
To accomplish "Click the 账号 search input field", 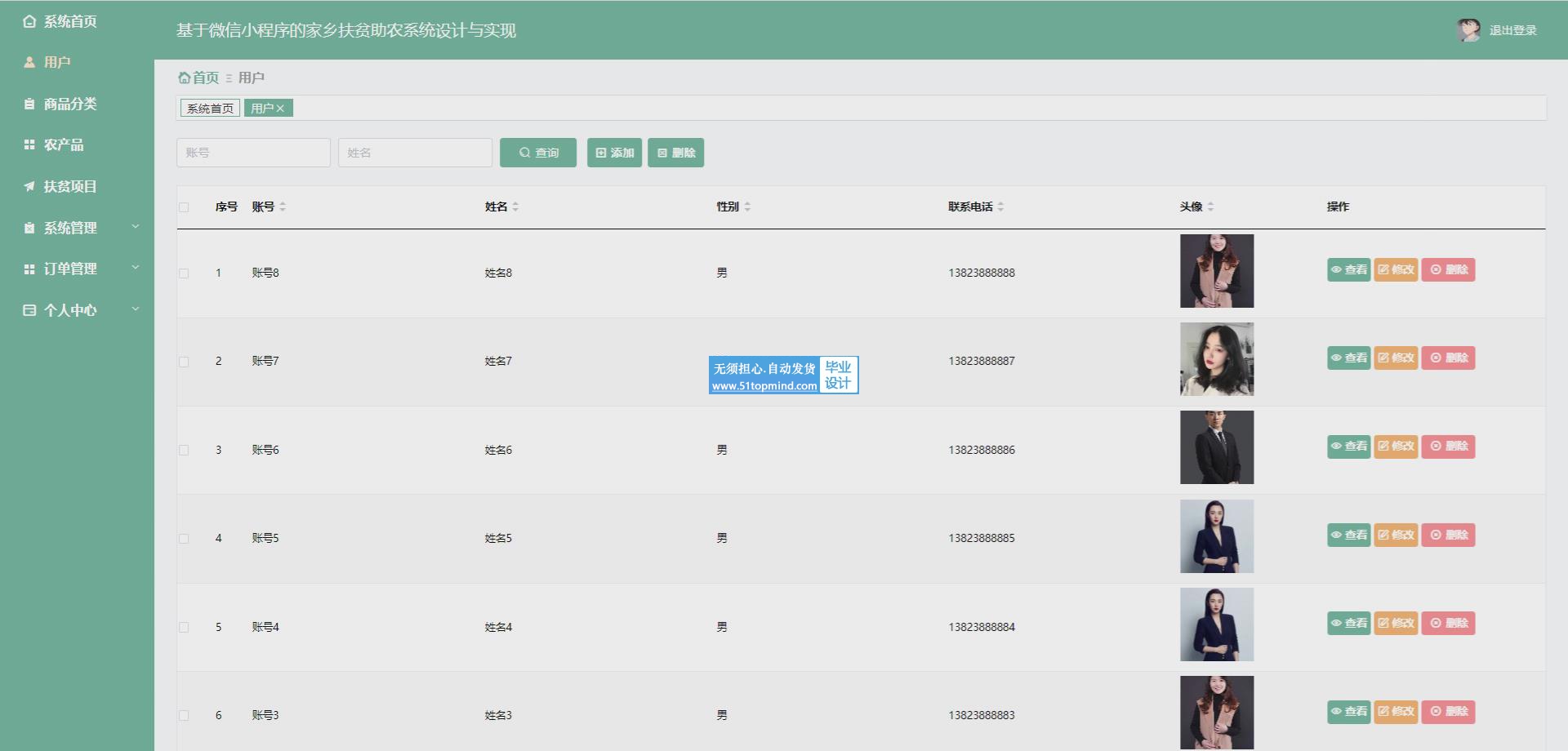I will pos(253,153).
